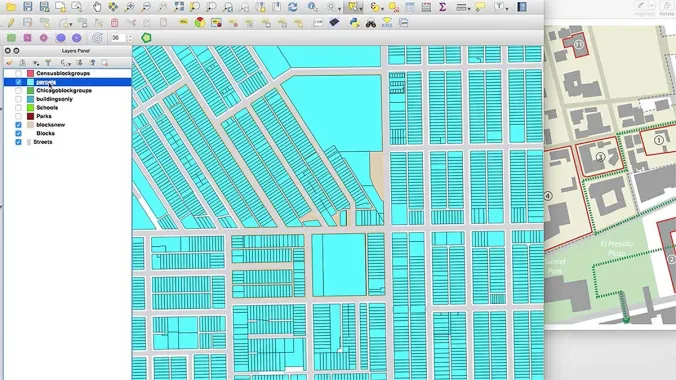Open the Field Calculator icon
The width and height of the screenshot is (676, 380).
coord(426,7)
